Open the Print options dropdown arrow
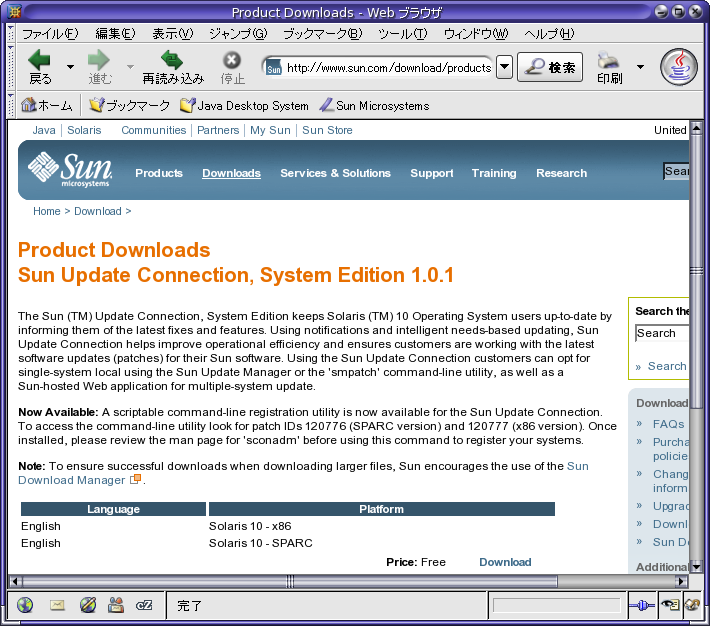710x626 pixels. pos(640,67)
